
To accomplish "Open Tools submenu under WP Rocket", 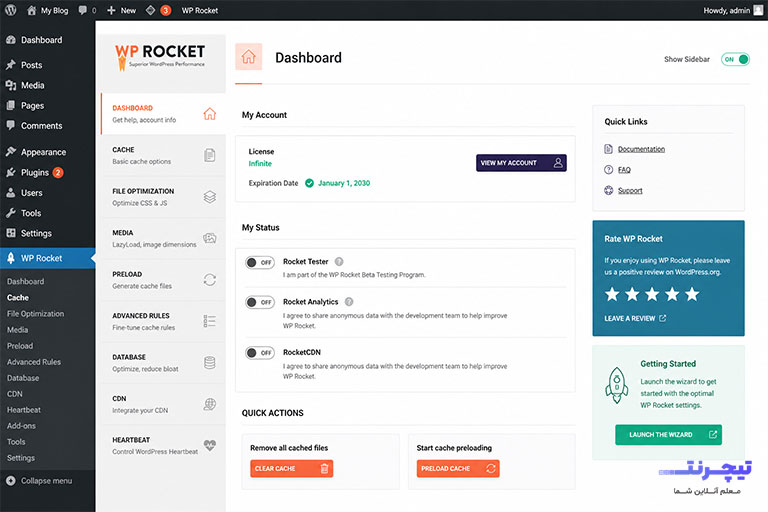I will [x=16, y=442].
